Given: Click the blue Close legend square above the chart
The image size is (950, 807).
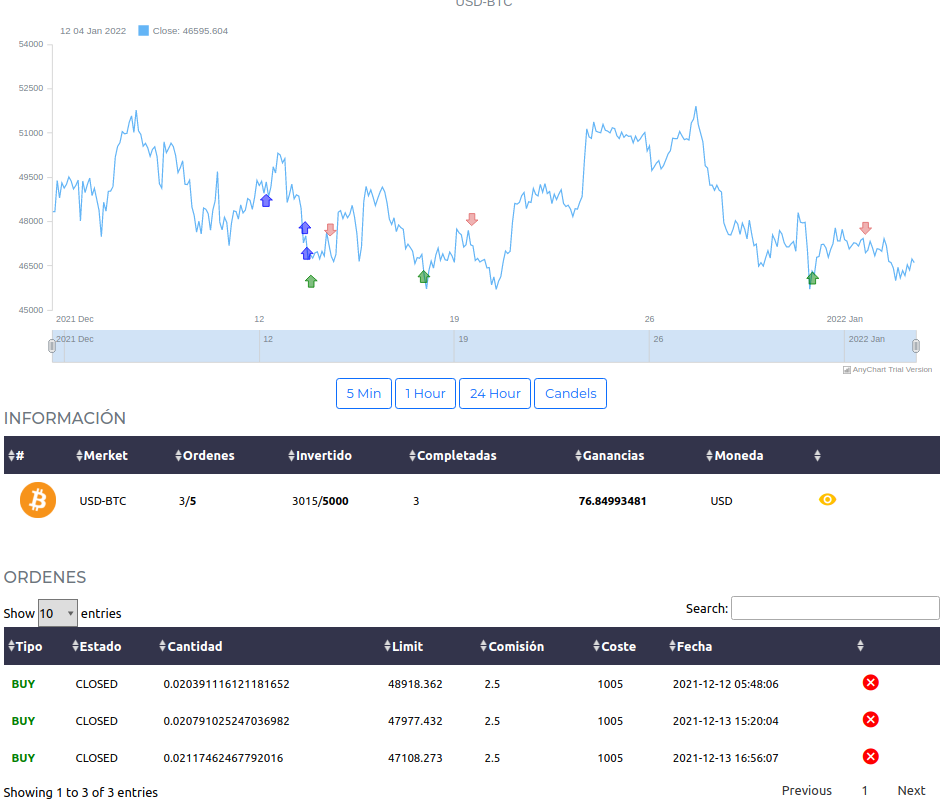Looking at the screenshot, I should [143, 30].
